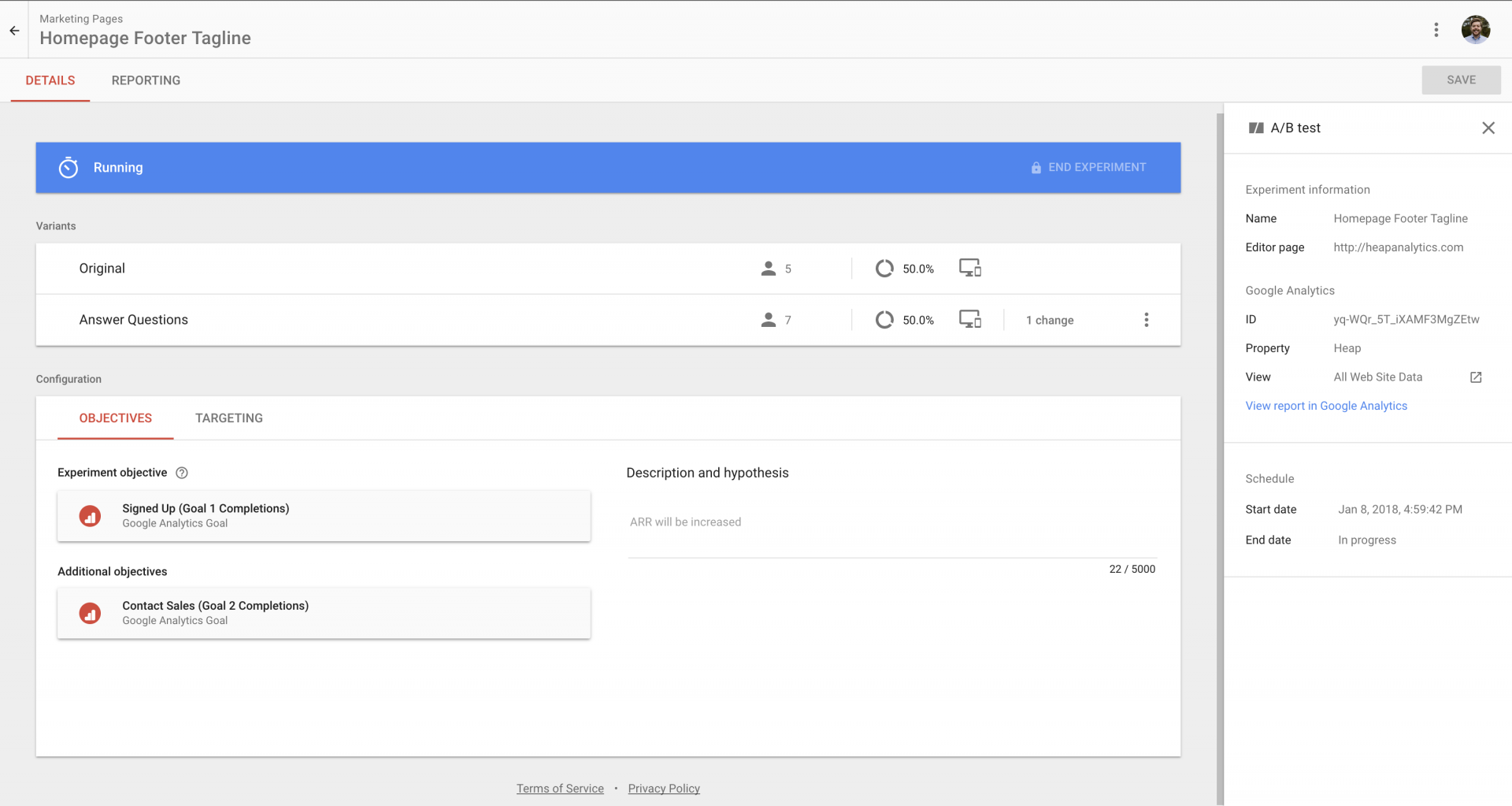The image size is (1512, 806).
Task: Click the start date Jan 8, 2018 value
Action: [x=1399, y=510]
